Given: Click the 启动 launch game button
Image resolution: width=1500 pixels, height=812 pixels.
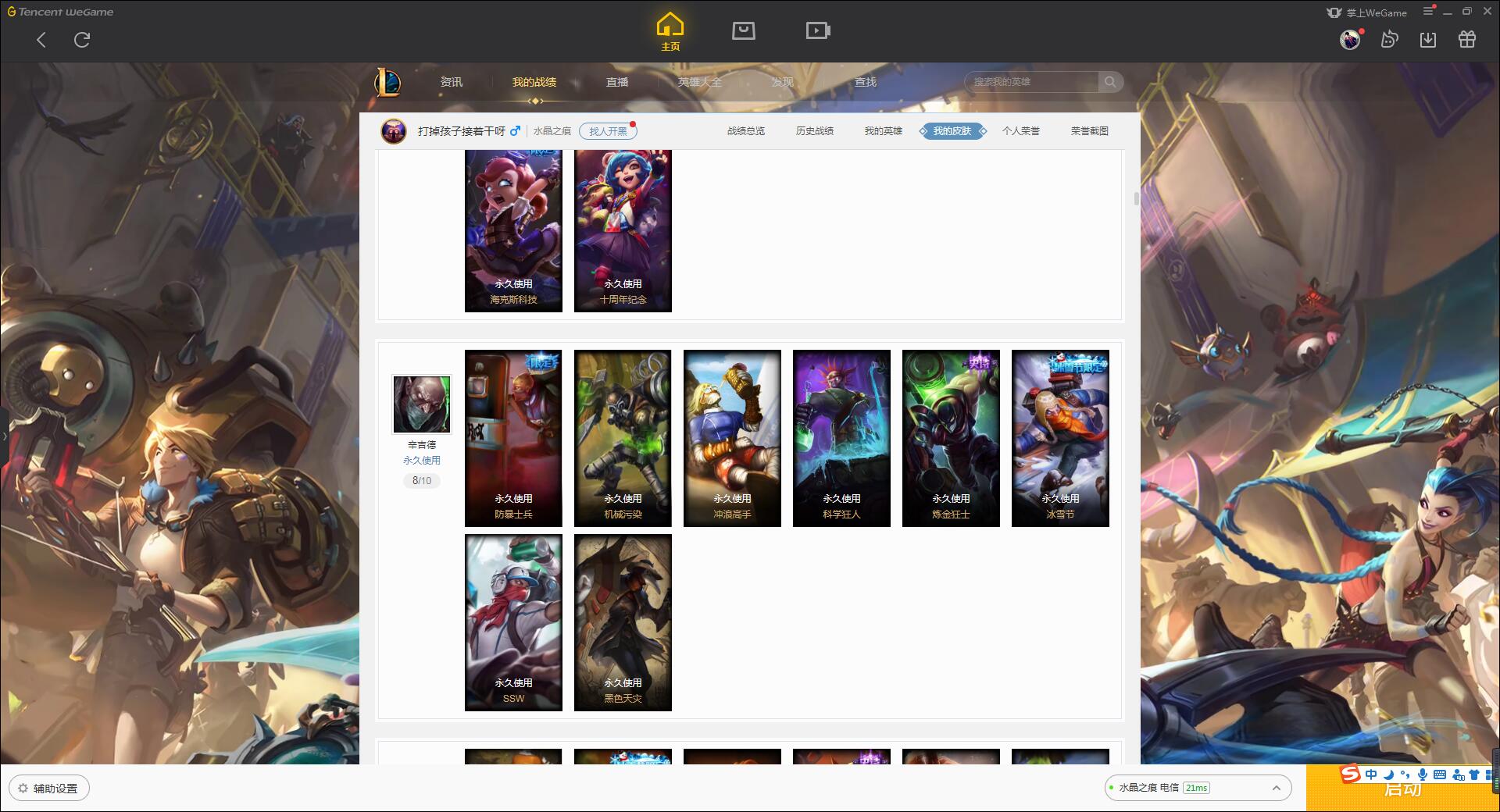Looking at the screenshot, I should click(x=1402, y=789).
